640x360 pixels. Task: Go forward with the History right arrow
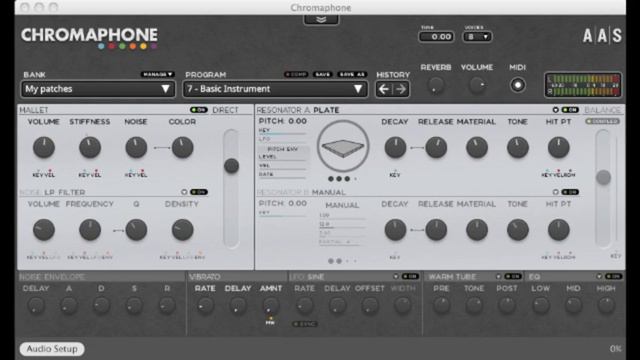(x=401, y=89)
